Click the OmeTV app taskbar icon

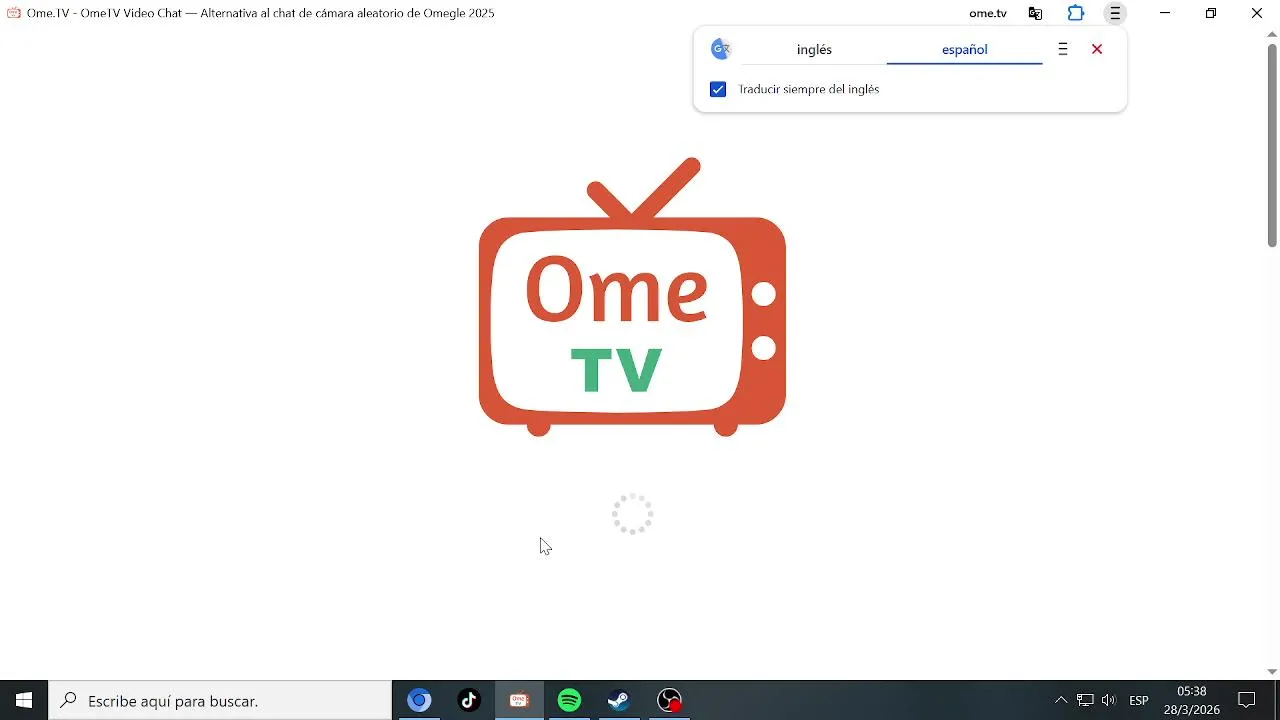520,701
